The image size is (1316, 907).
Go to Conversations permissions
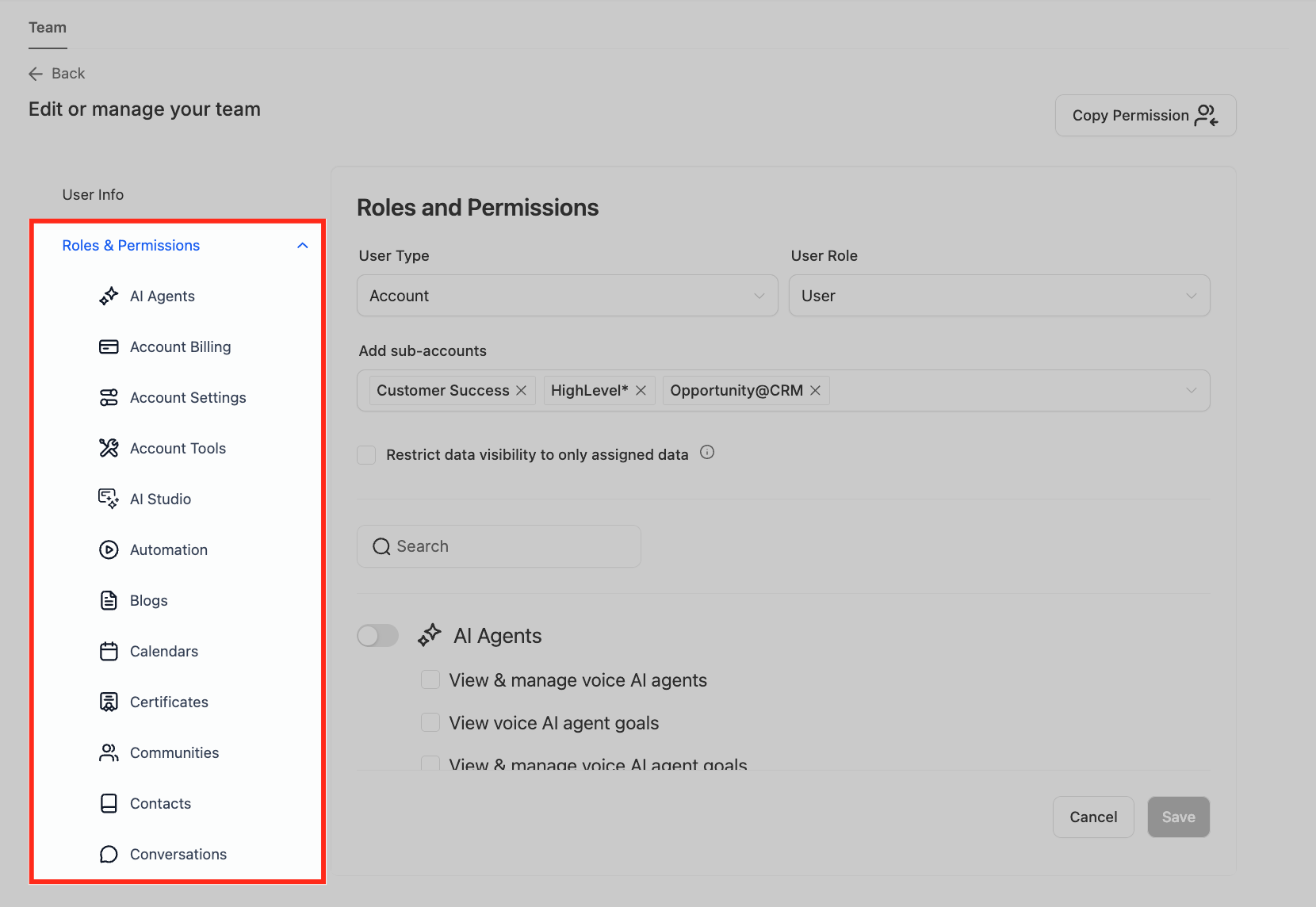click(x=178, y=854)
